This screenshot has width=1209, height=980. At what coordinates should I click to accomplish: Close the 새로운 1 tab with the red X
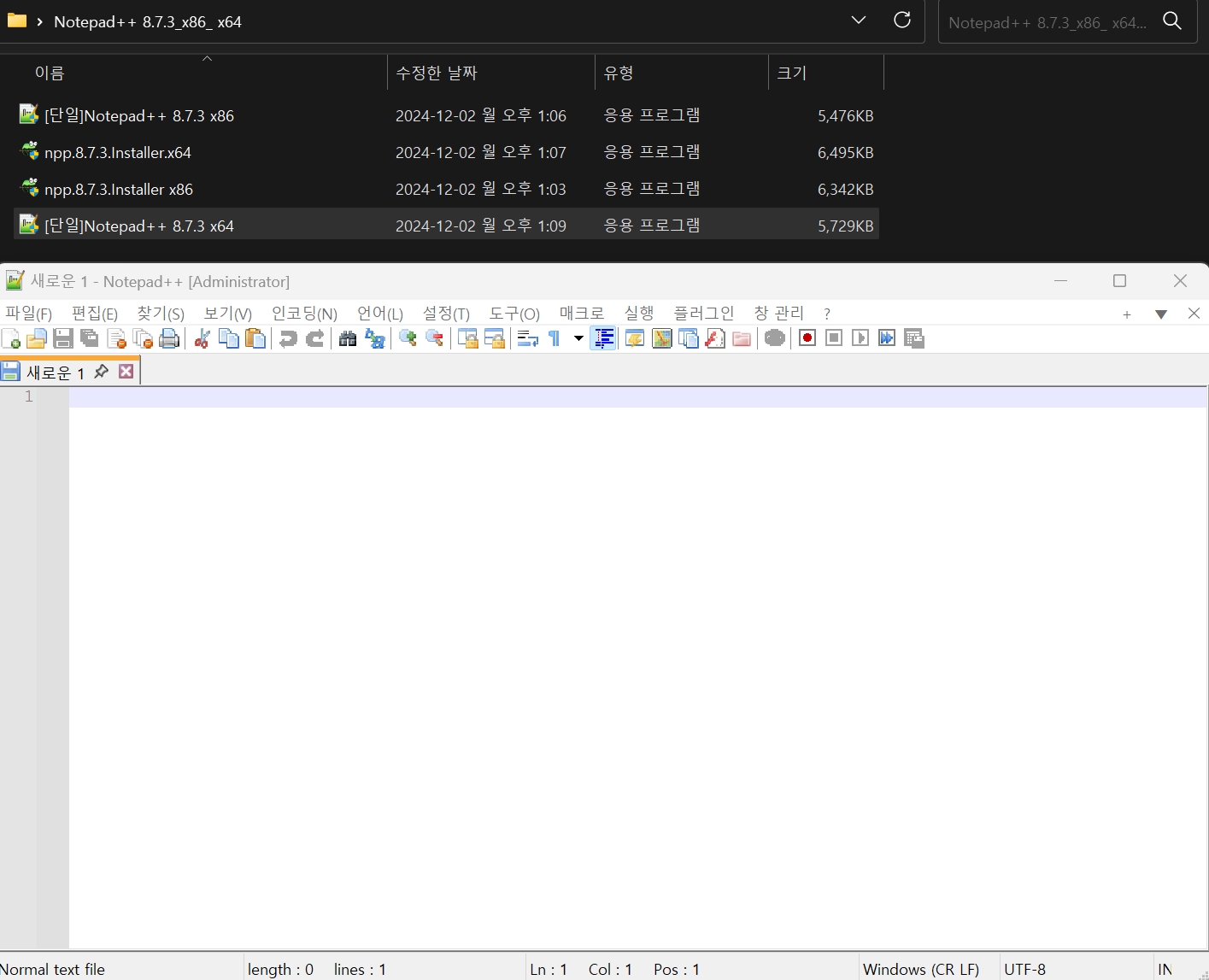tap(126, 371)
